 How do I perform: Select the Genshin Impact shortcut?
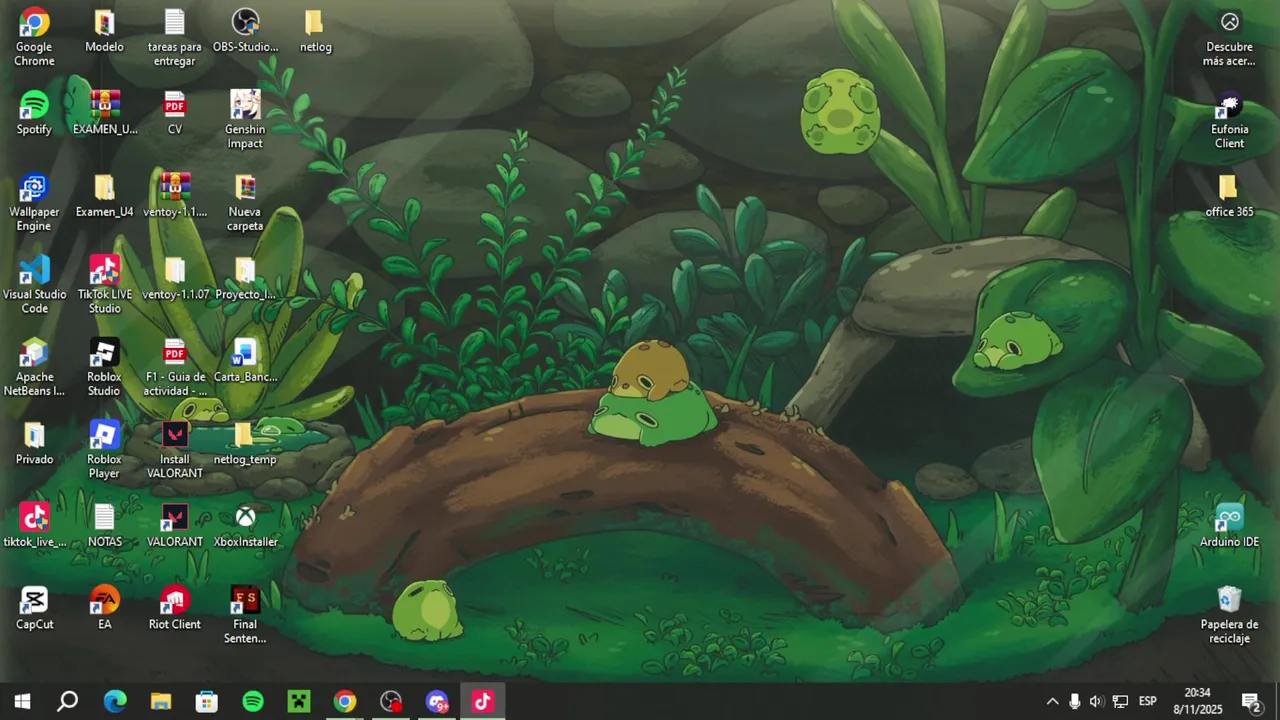coord(245,120)
